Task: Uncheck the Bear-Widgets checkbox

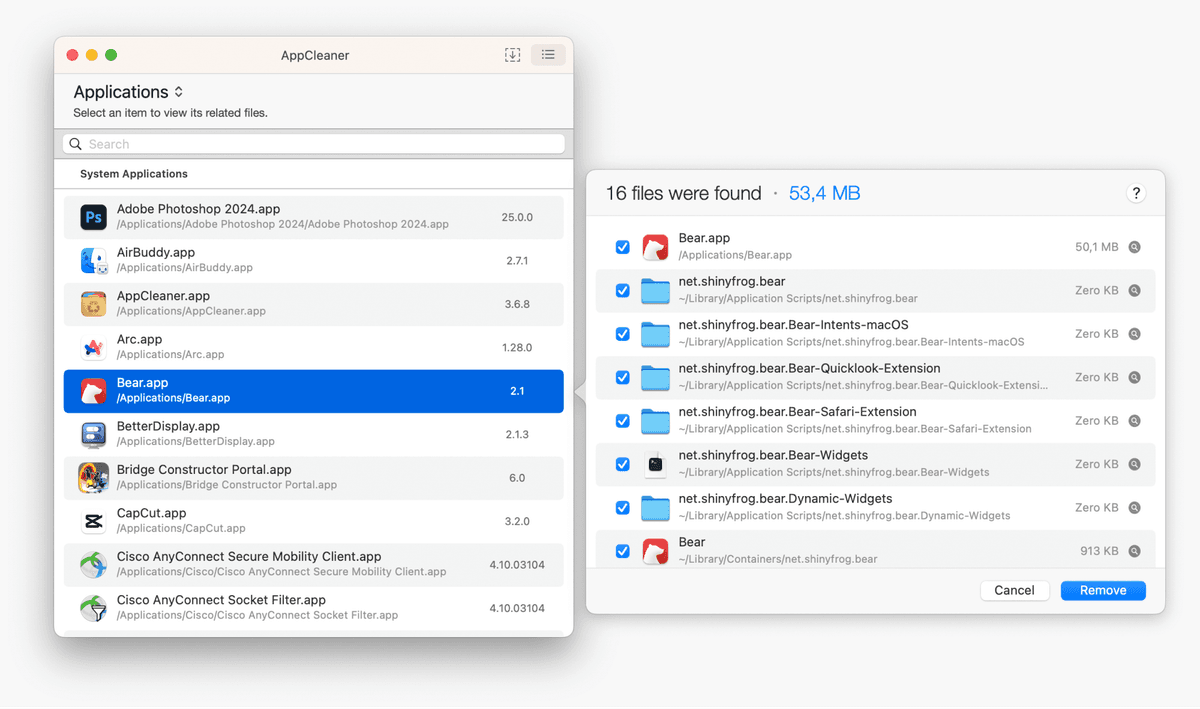Action: coord(623,464)
